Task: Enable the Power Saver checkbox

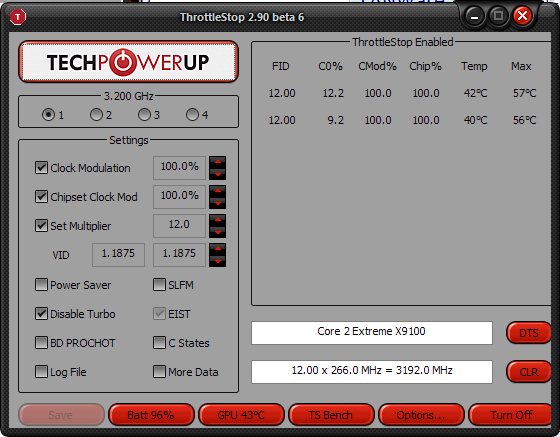Action: click(41, 285)
